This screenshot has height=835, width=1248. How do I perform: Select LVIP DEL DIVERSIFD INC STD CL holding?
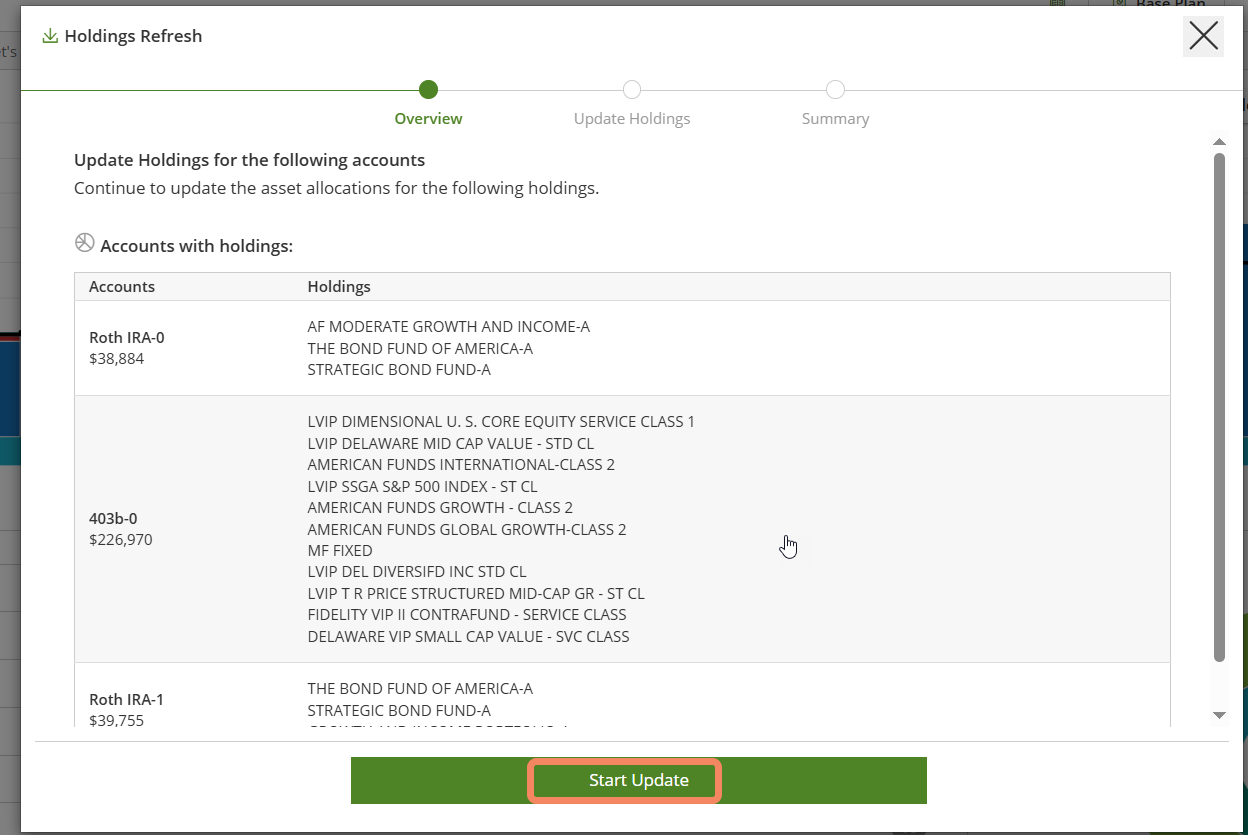tap(417, 572)
